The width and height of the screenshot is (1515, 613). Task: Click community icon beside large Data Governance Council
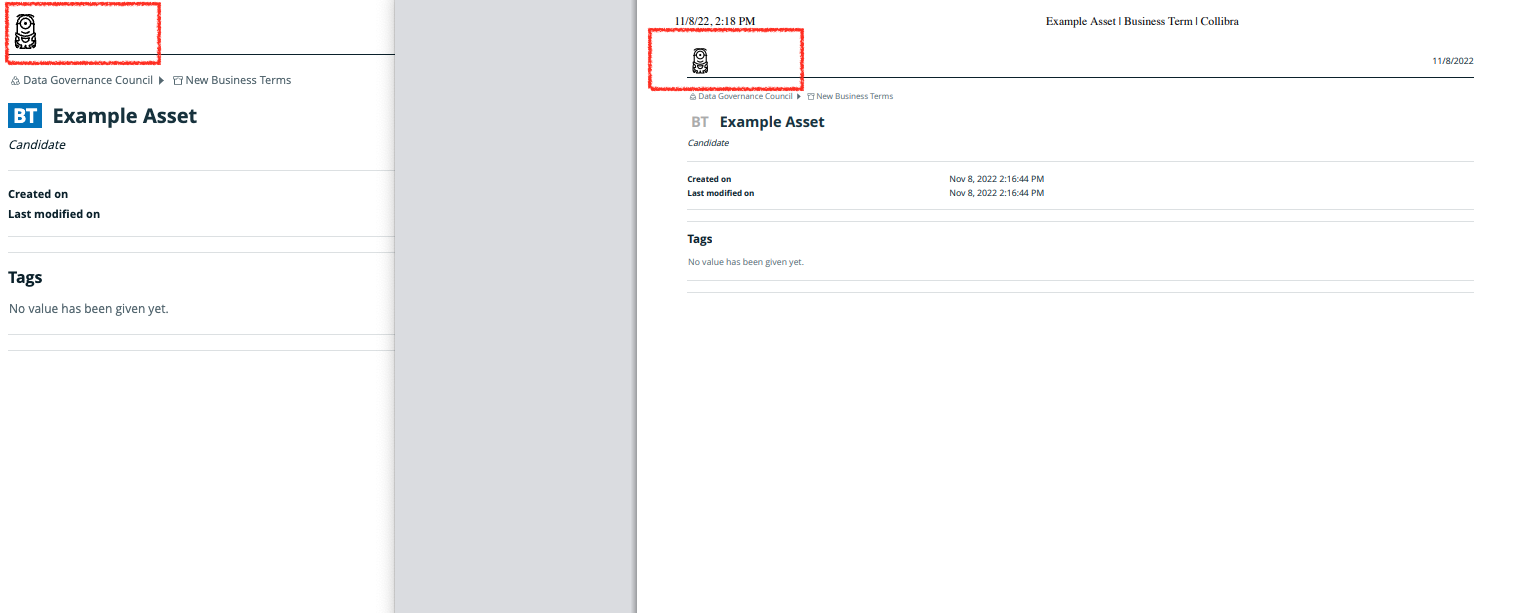15,80
